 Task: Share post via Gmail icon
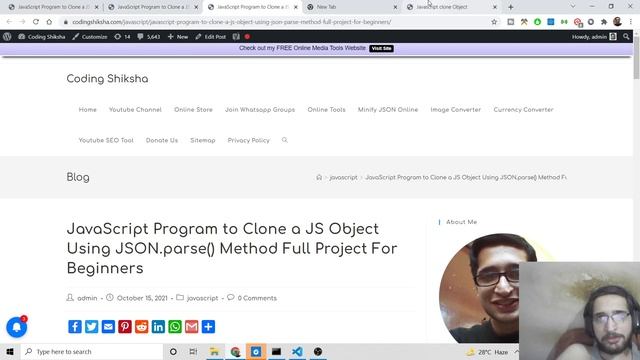click(x=191, y=327)
